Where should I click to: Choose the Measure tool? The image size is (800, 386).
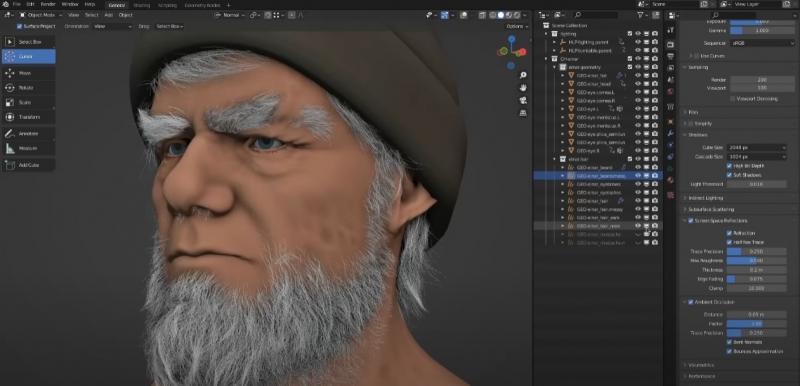(29, 148)
